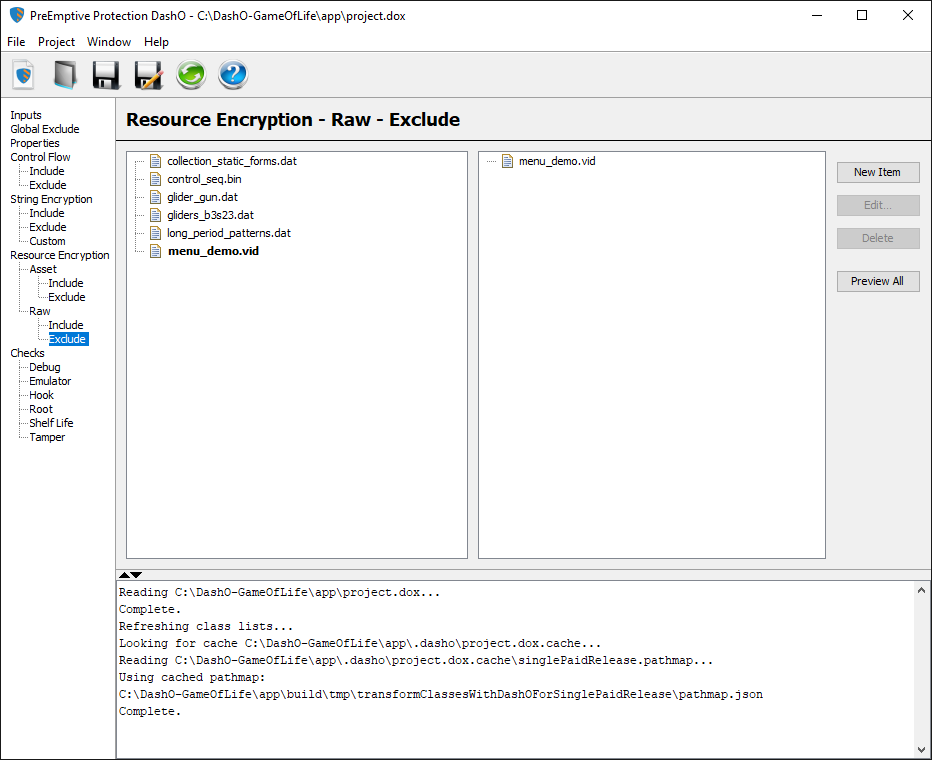
Task: Select control_seq.bin in the file list
Action: tap(204, 179)
